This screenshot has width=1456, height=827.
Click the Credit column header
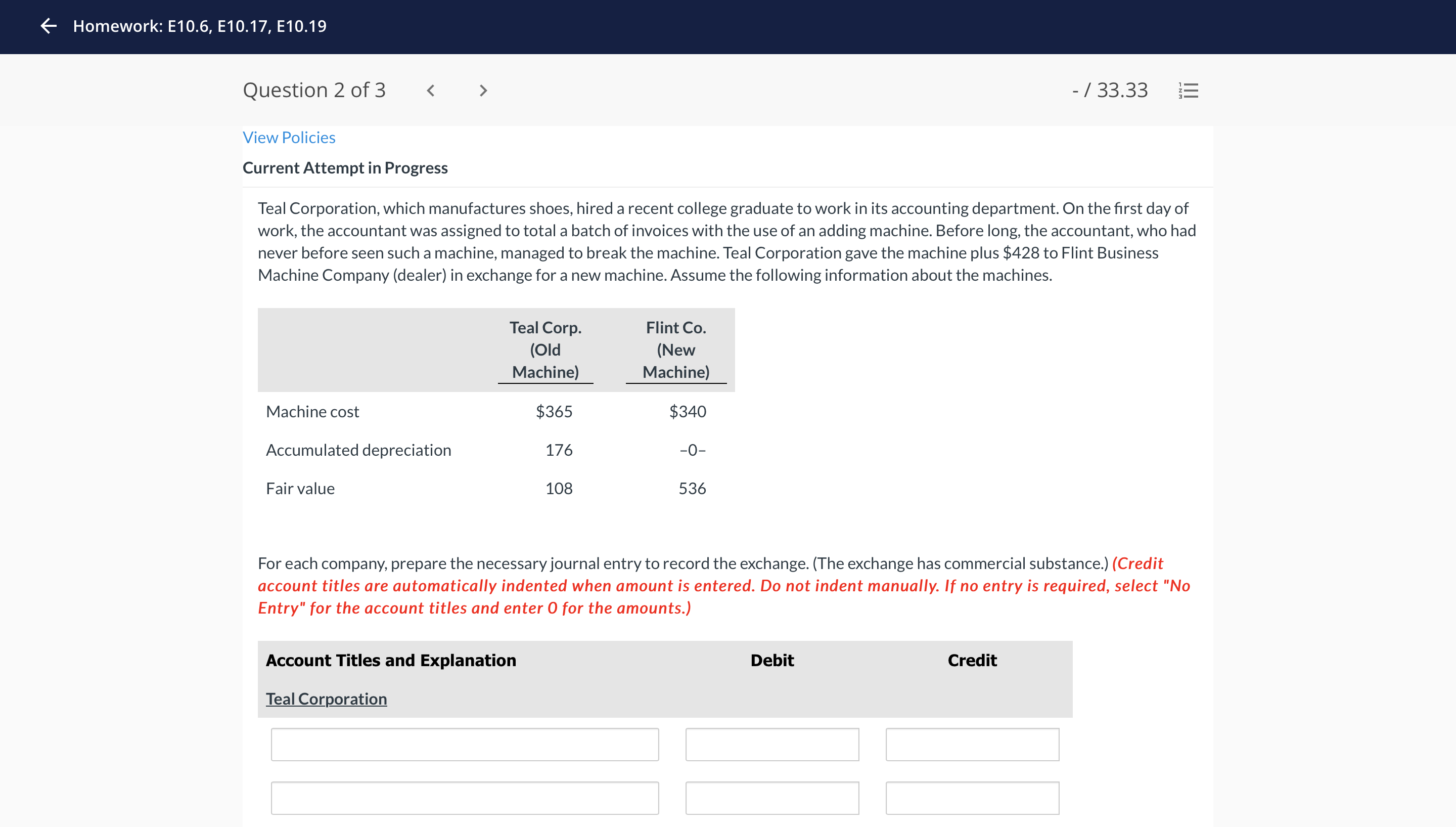972,660
